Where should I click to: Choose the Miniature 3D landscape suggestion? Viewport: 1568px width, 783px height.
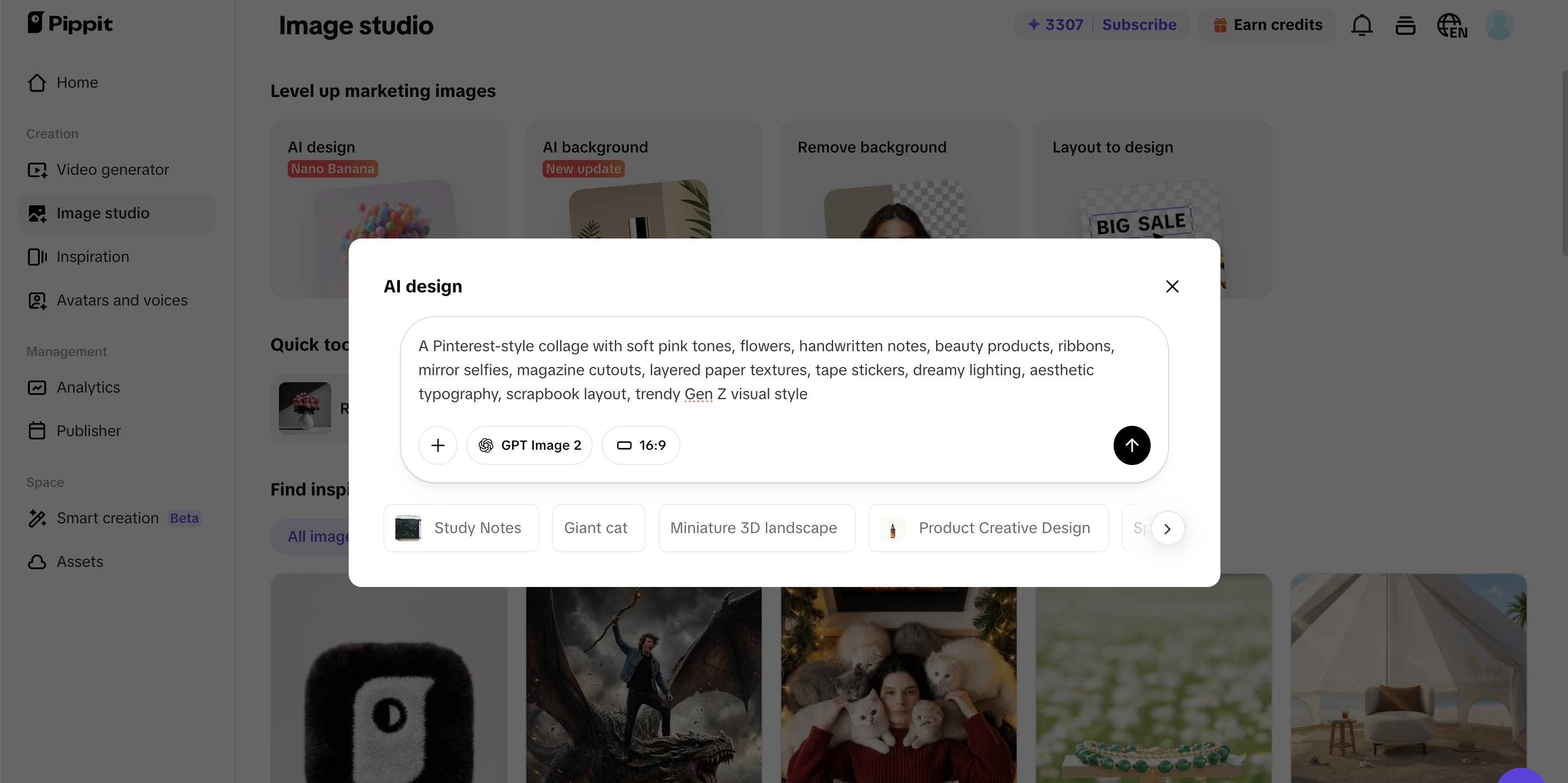coord(757,528)
